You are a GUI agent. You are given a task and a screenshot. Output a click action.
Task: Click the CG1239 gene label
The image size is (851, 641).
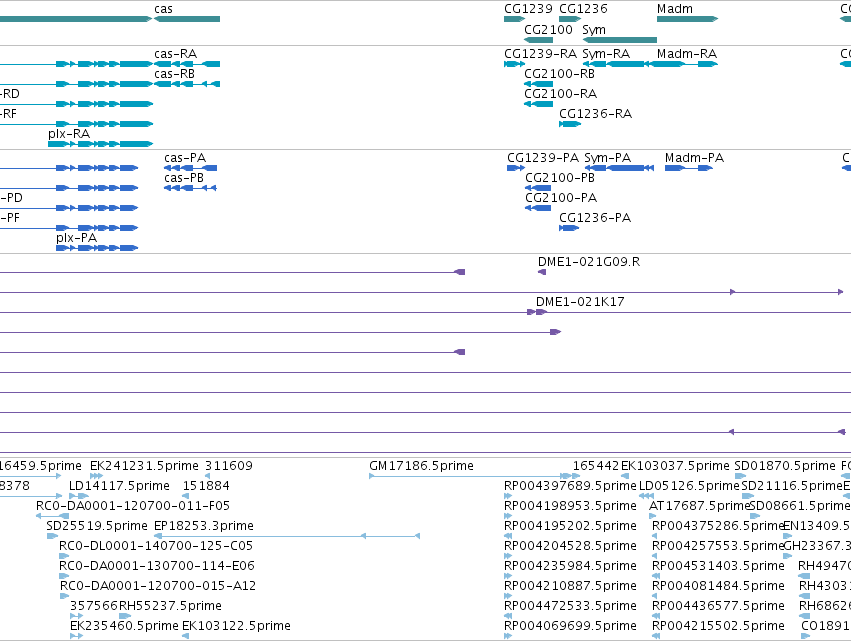[x=528, y=9]
